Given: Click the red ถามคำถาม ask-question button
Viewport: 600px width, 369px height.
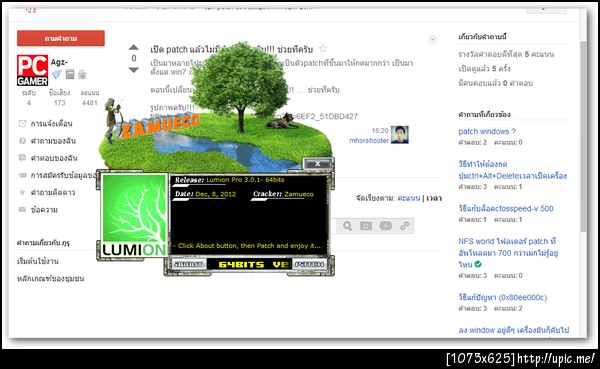Looking at the screenshot, I should point(60,38).
